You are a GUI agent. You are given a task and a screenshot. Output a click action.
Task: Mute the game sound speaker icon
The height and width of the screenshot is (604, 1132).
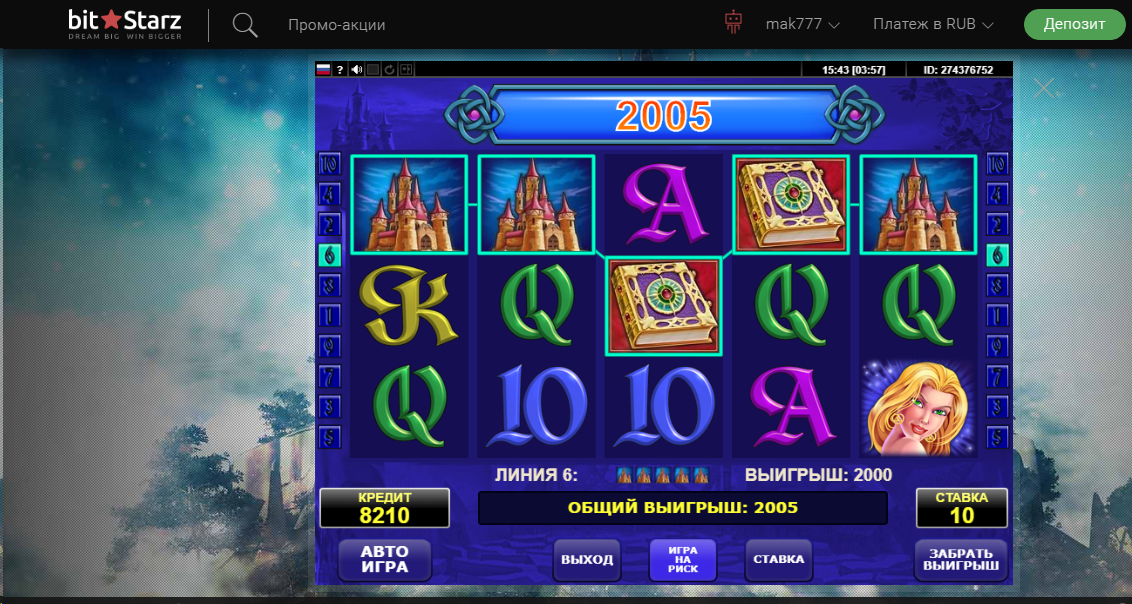pyautogui.click(x=357, y=69)
